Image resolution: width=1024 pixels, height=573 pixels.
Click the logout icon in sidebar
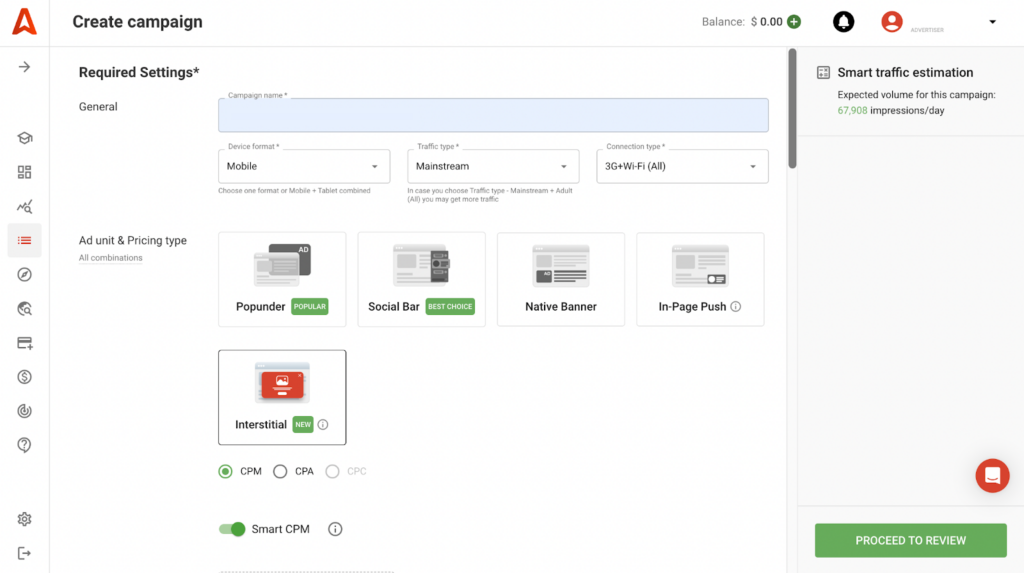[25, 553]
